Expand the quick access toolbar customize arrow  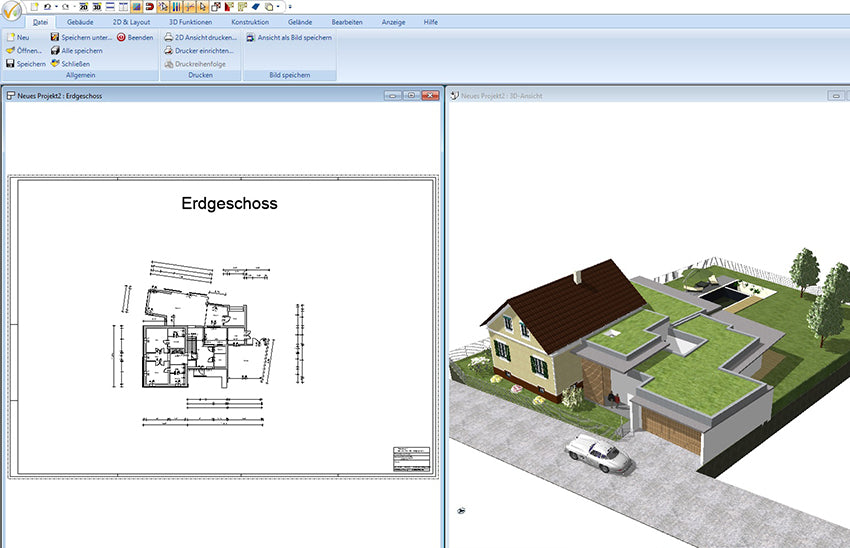tap(290, 6)
